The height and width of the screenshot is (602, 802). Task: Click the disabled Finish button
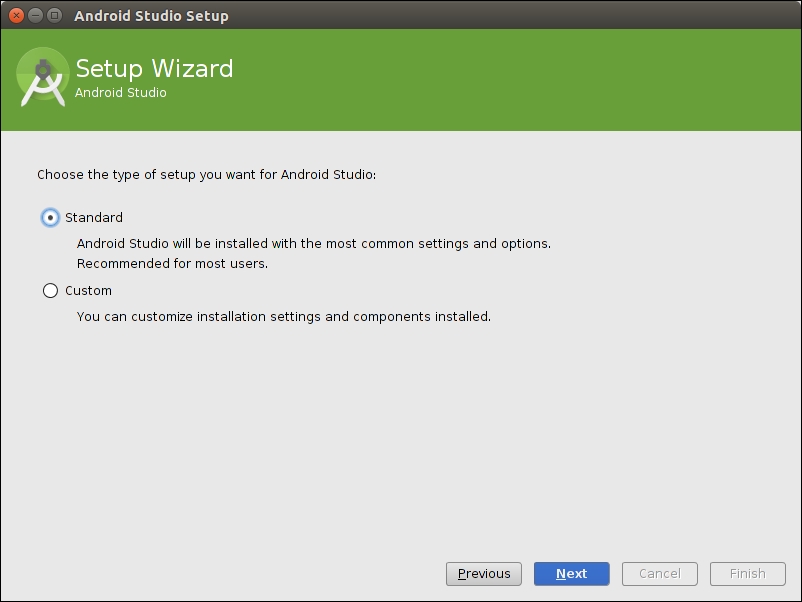pyautogui.click(x=747, y=574)
